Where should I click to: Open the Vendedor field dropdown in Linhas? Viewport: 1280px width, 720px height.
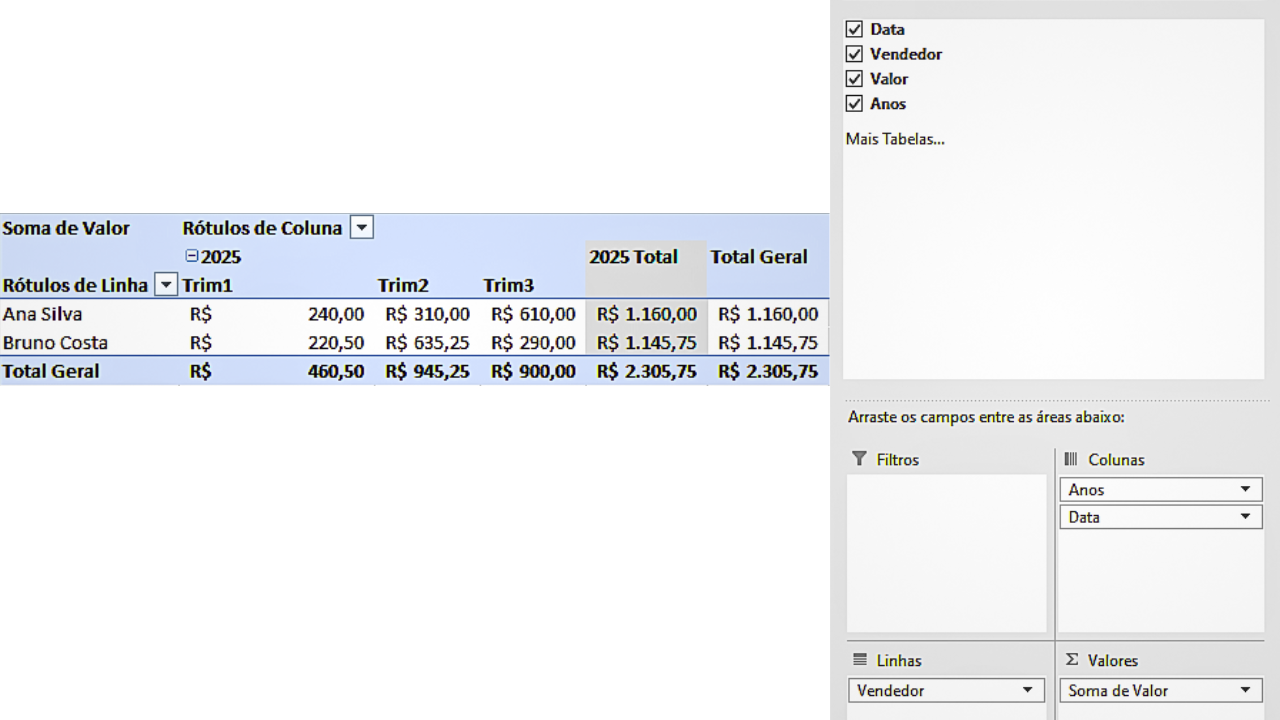(x=1027, y=690)
